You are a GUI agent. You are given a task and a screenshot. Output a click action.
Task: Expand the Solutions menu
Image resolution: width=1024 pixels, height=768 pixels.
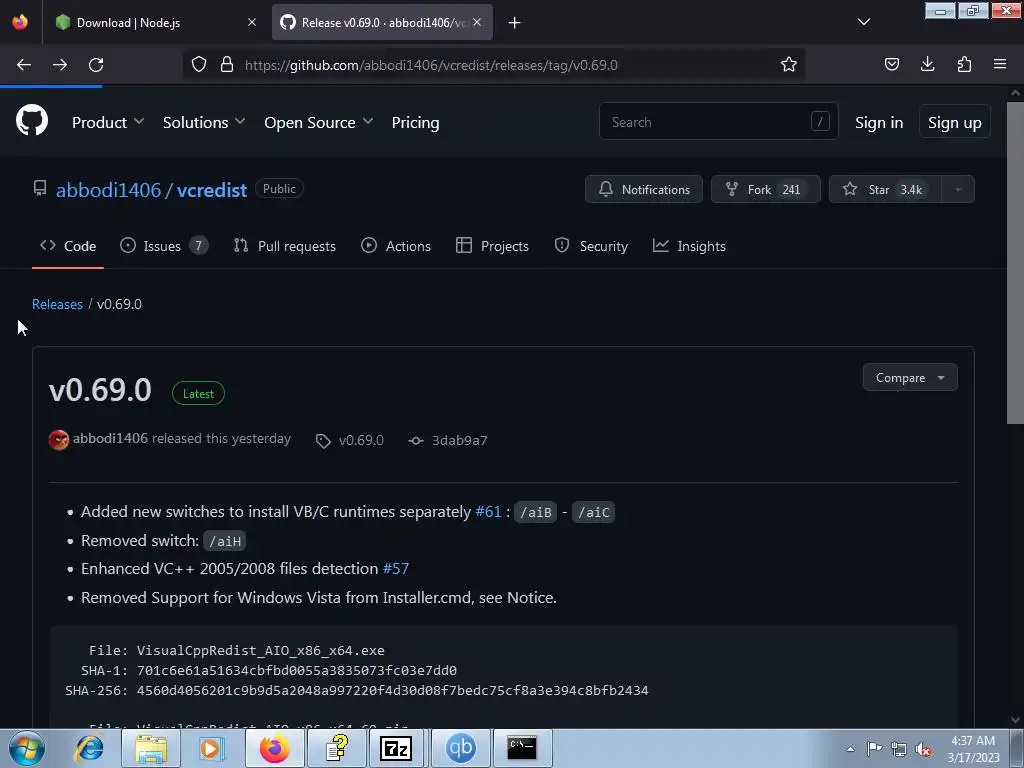tap(204, 122)
